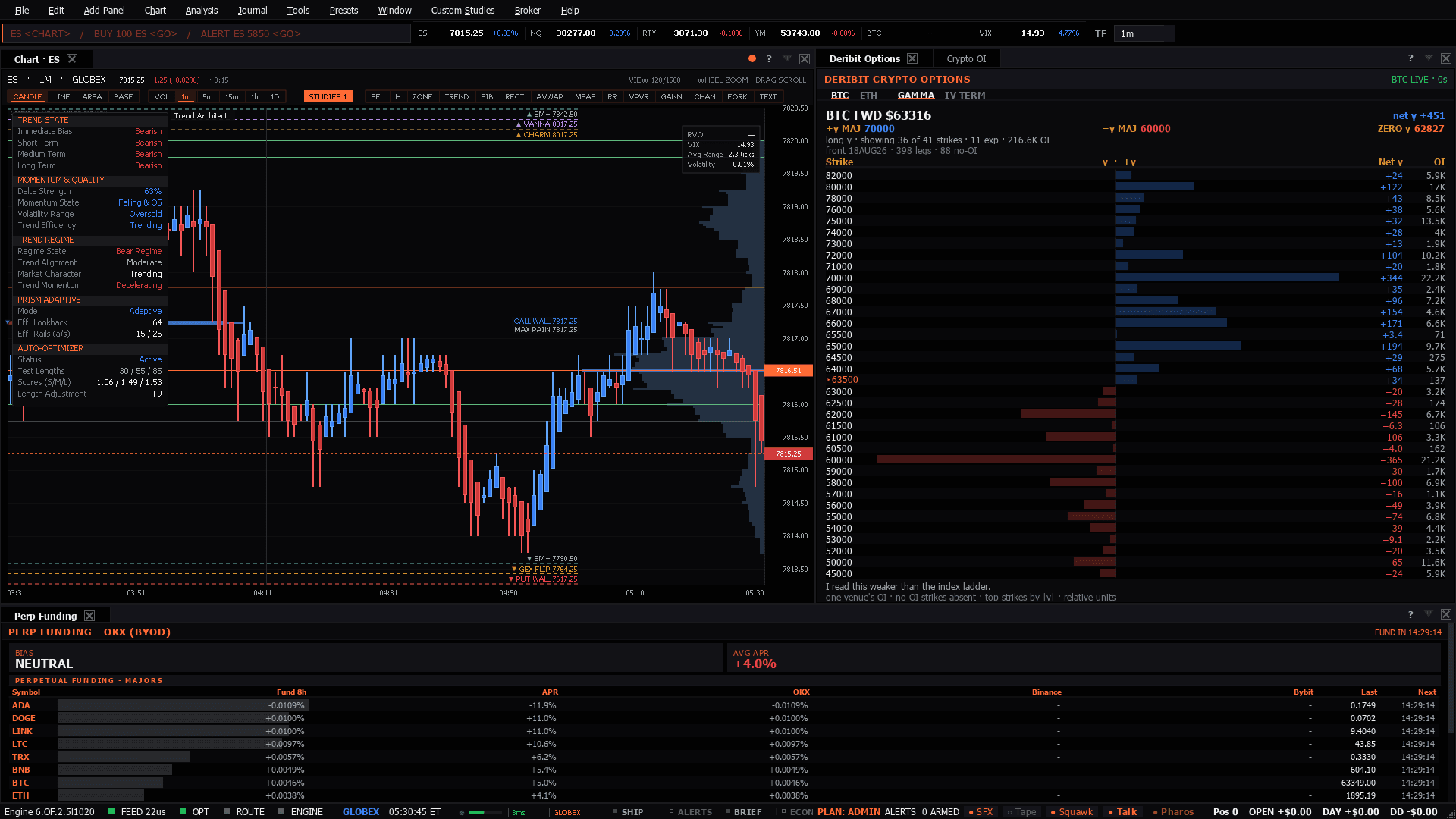Viewport: 1456px width, 819px height.
Task: Select the MEAS measure tool
Action: pyautogui.click(x=585, y=96)
